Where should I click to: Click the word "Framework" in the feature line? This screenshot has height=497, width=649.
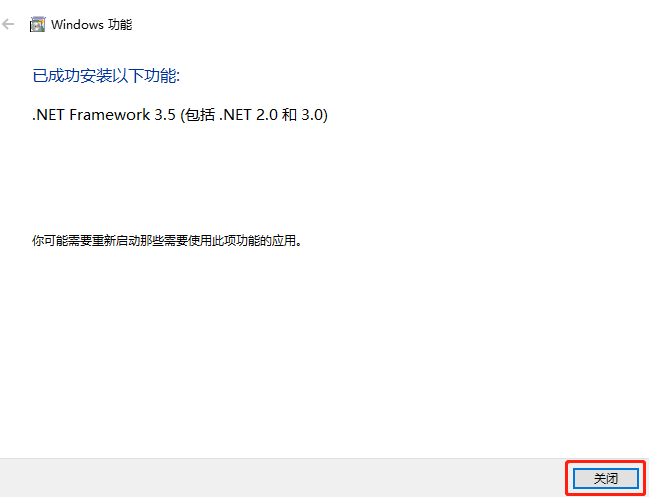point(110,115)
